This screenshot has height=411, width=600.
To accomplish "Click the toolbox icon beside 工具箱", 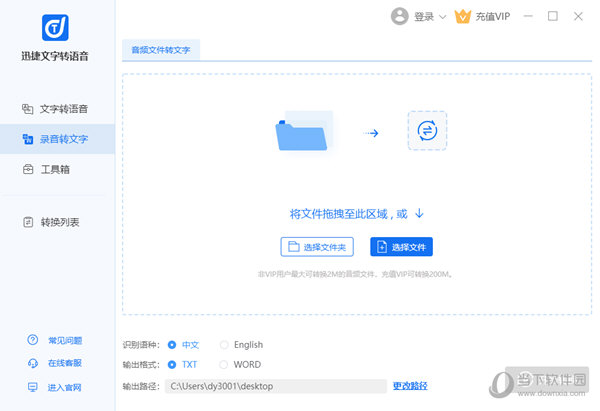I will coord(28,169).
